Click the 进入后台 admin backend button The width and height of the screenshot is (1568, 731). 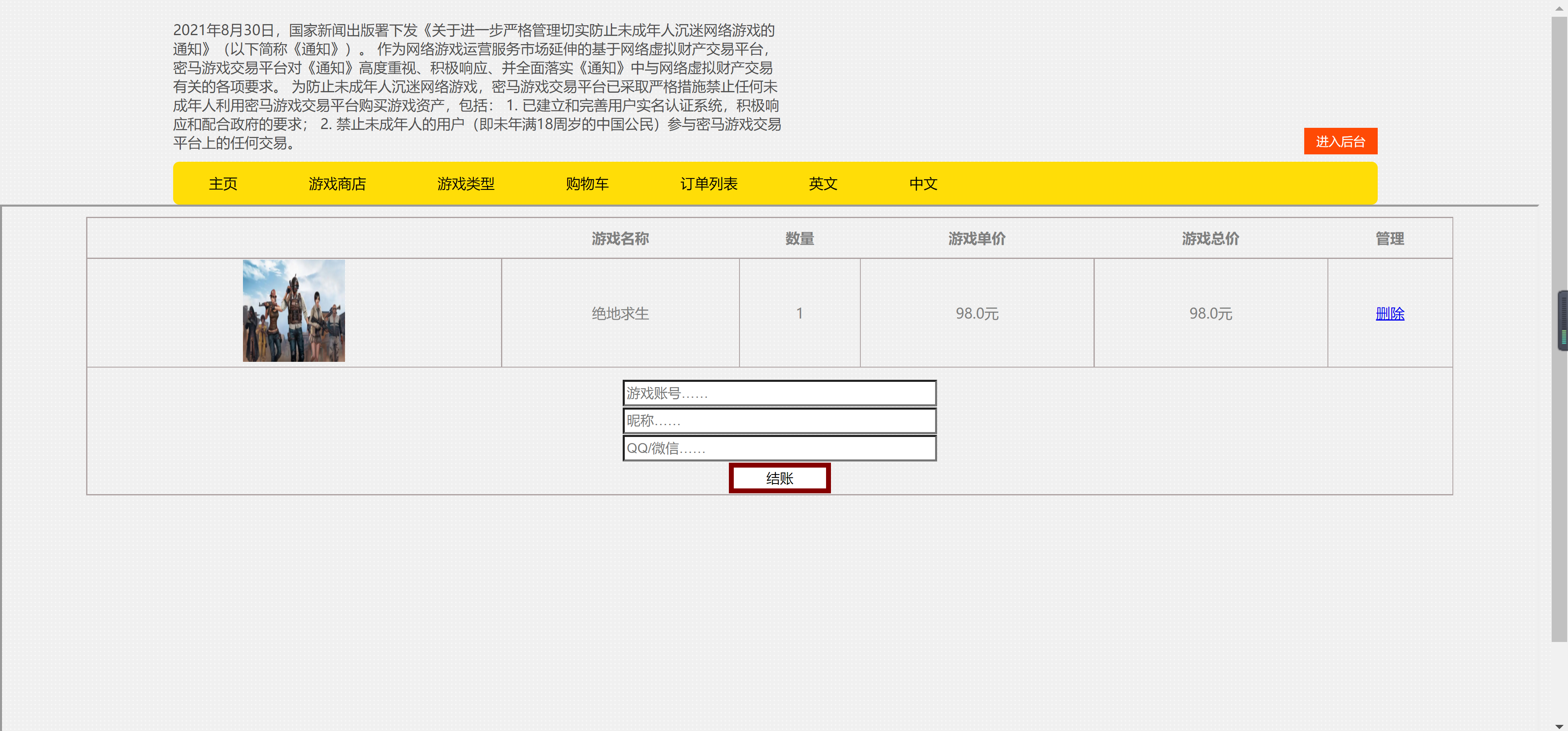coord(1340,141)
